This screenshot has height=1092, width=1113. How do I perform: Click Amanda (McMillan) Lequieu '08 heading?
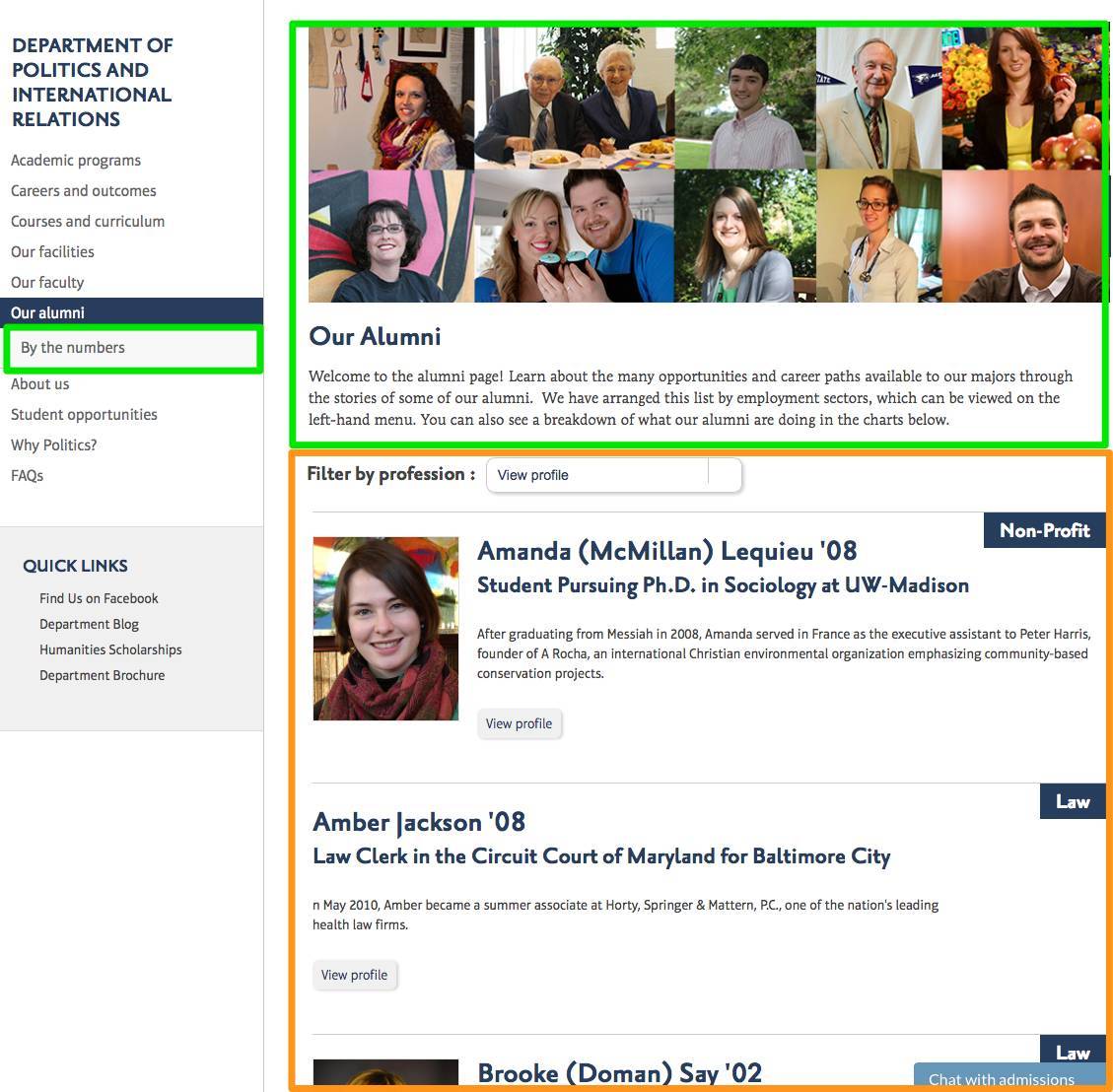pyautogui.click(x=666, y=551)
